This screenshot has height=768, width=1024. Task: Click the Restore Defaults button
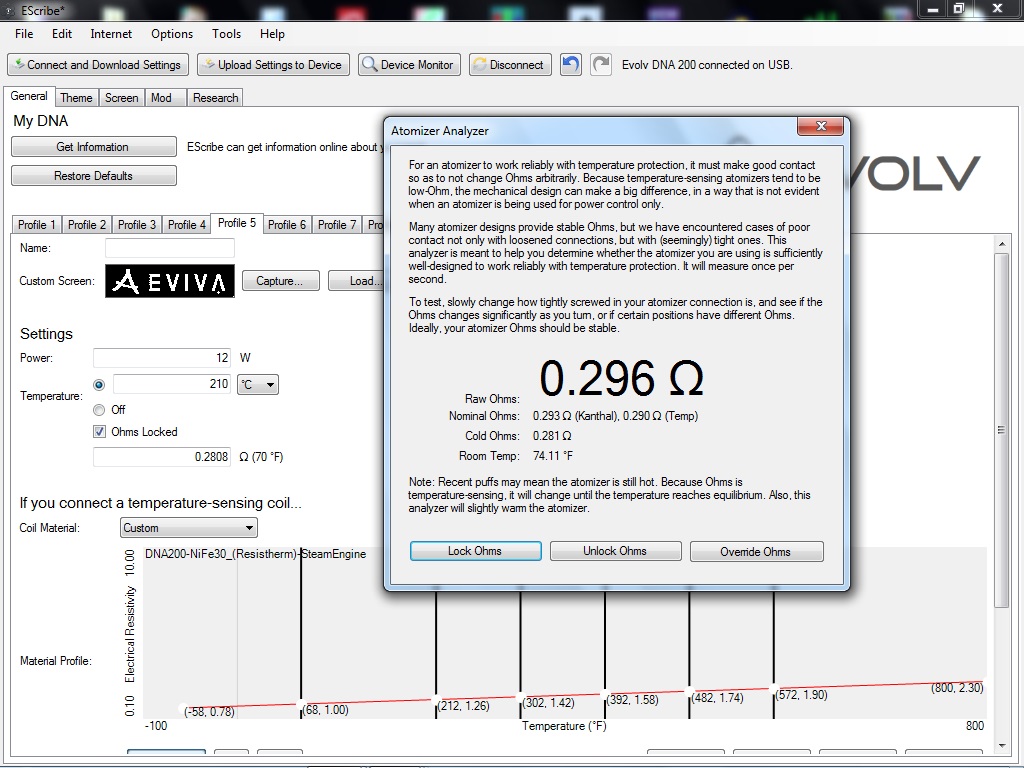pos(93,176)
